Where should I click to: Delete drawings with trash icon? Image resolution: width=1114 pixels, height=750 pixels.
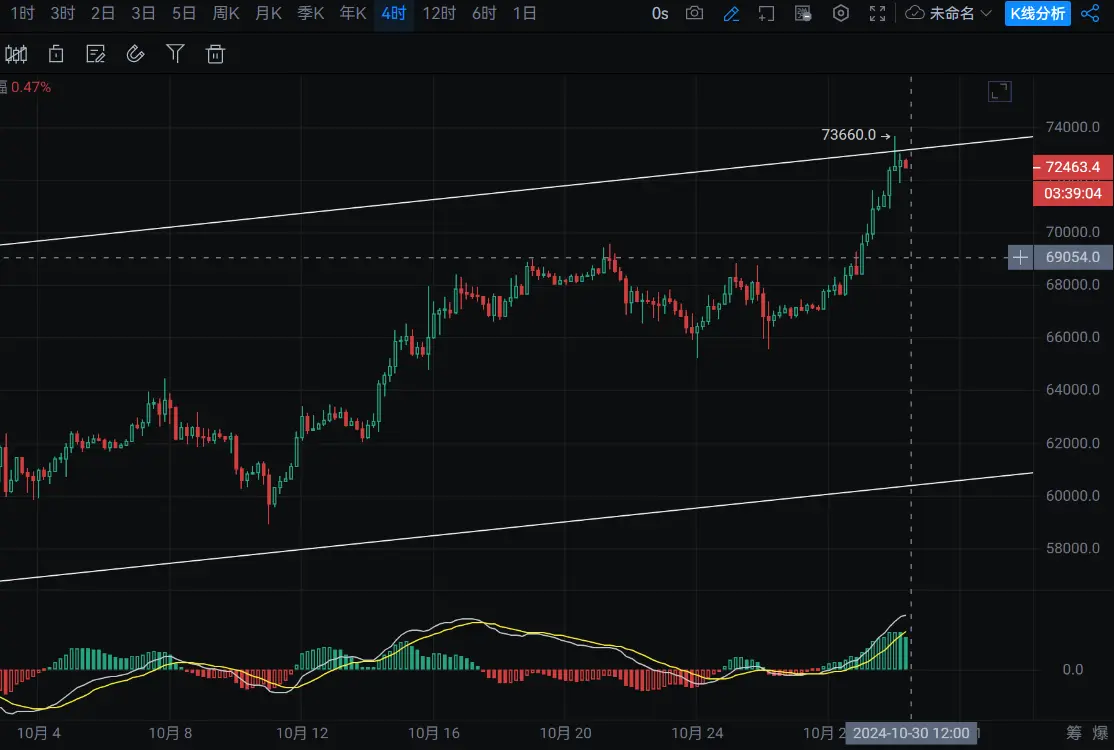click(215, 54)
